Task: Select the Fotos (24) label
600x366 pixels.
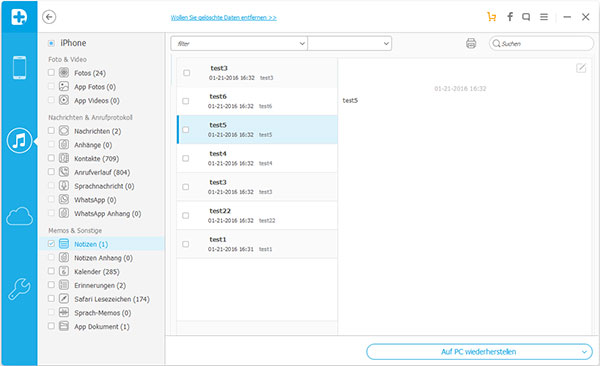Action: click(90, 73)
